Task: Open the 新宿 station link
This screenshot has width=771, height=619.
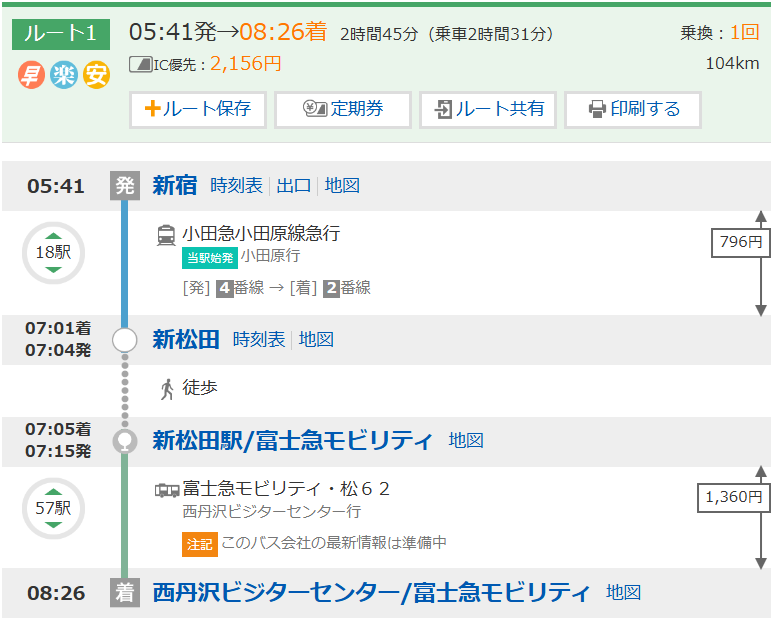Action: coord(175,186)
